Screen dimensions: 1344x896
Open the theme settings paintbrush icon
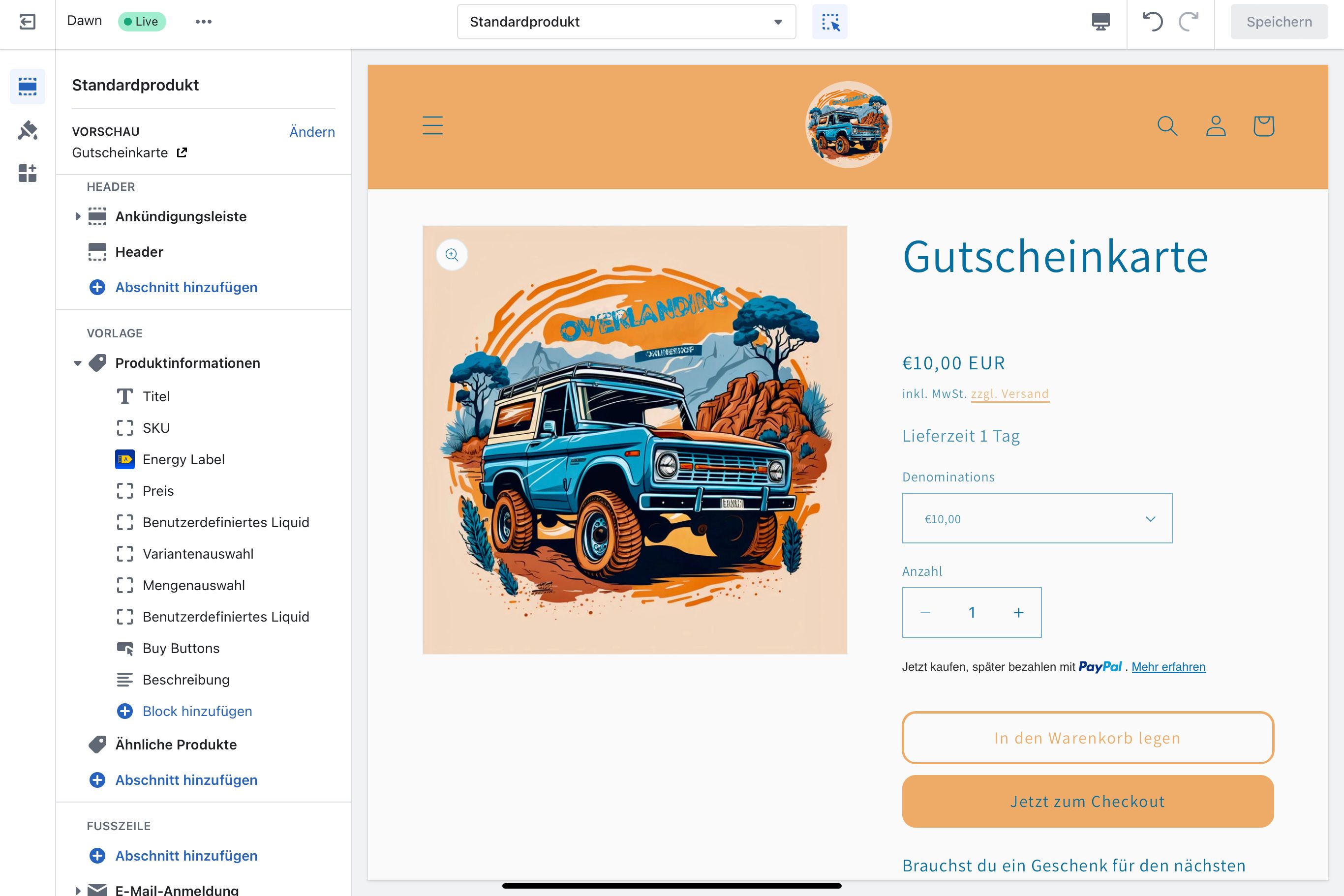pyautogui.click(x=27, y=130)
